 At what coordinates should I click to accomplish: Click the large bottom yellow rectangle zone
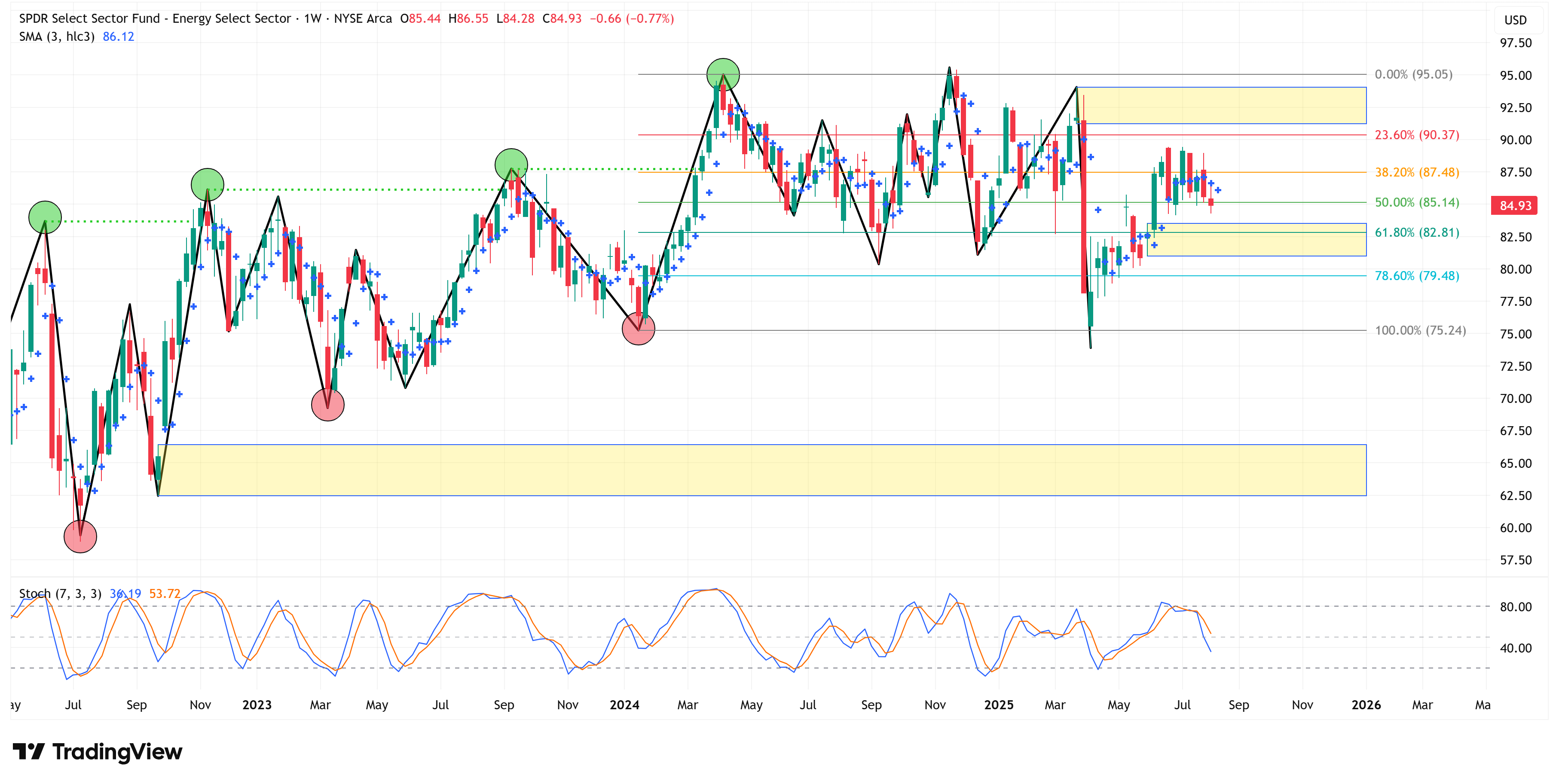coord(761,470)
